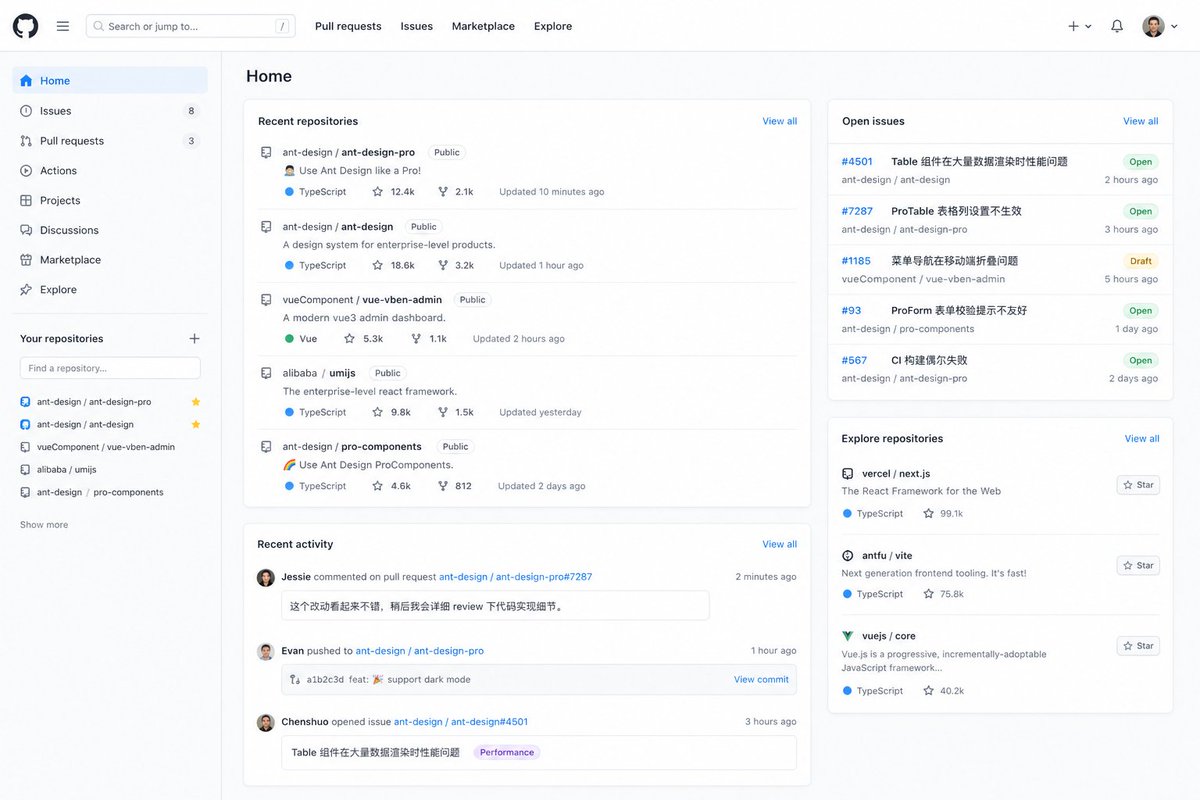Screen dimensions: 1200x800
Task: Expand Show more repositories
Action: (44, 525)
